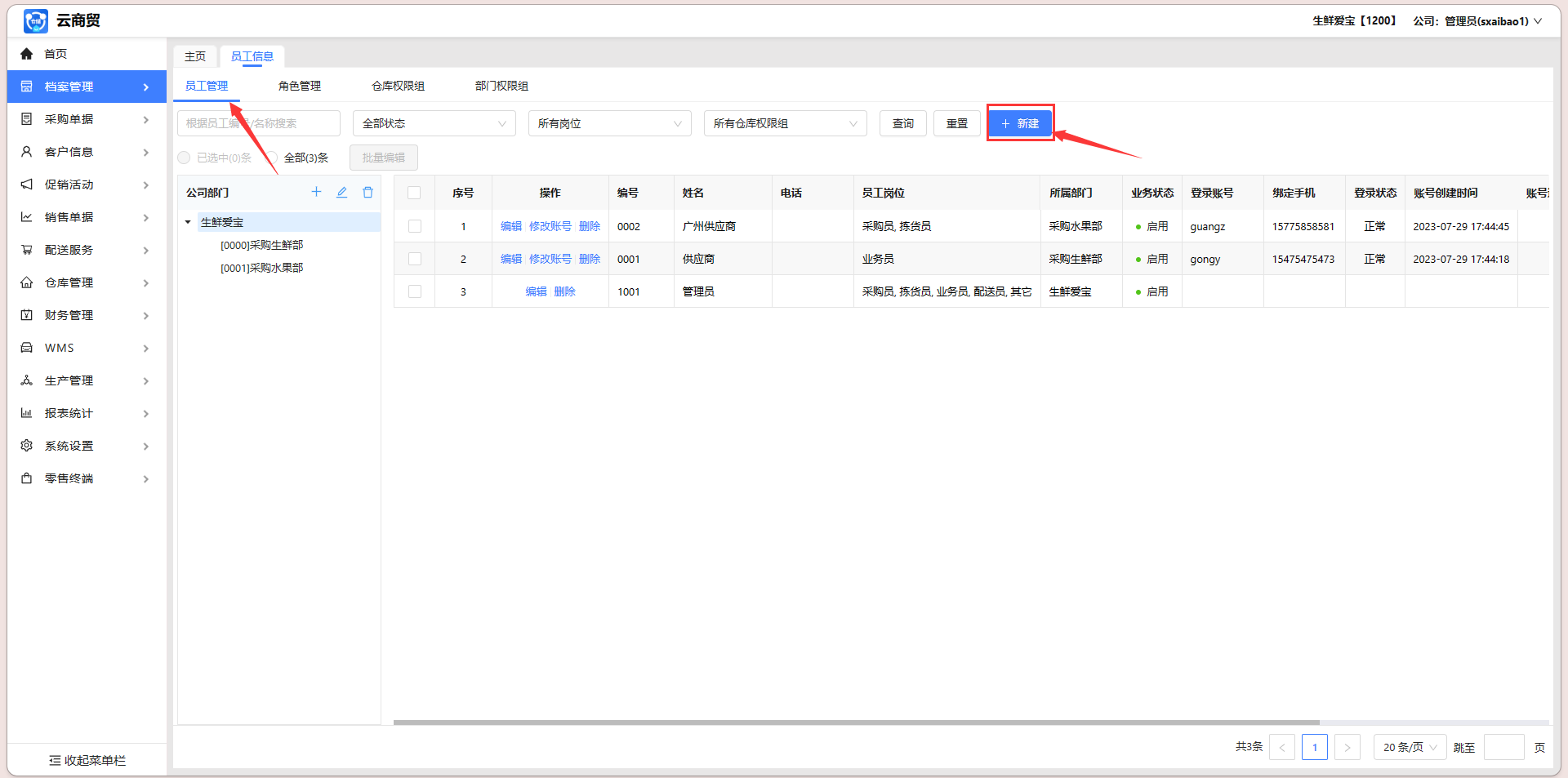
Task: Select the 已选中(0)条 radio button
Action: [184, 158]
